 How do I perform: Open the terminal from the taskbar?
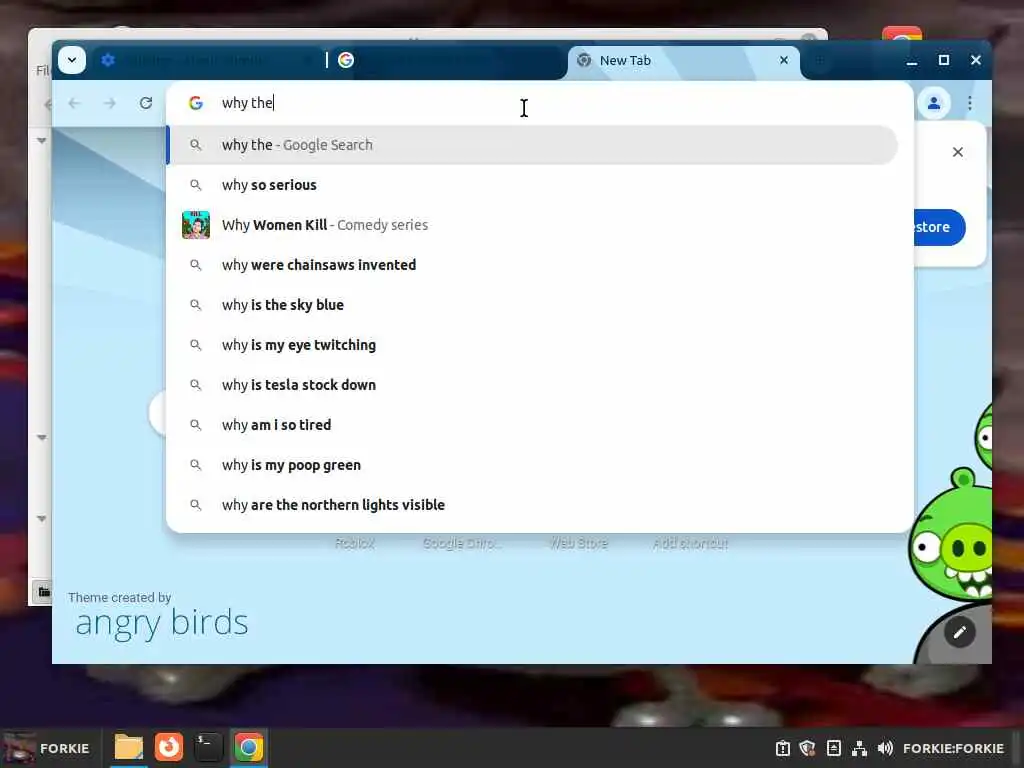click(x=208, y=748)
